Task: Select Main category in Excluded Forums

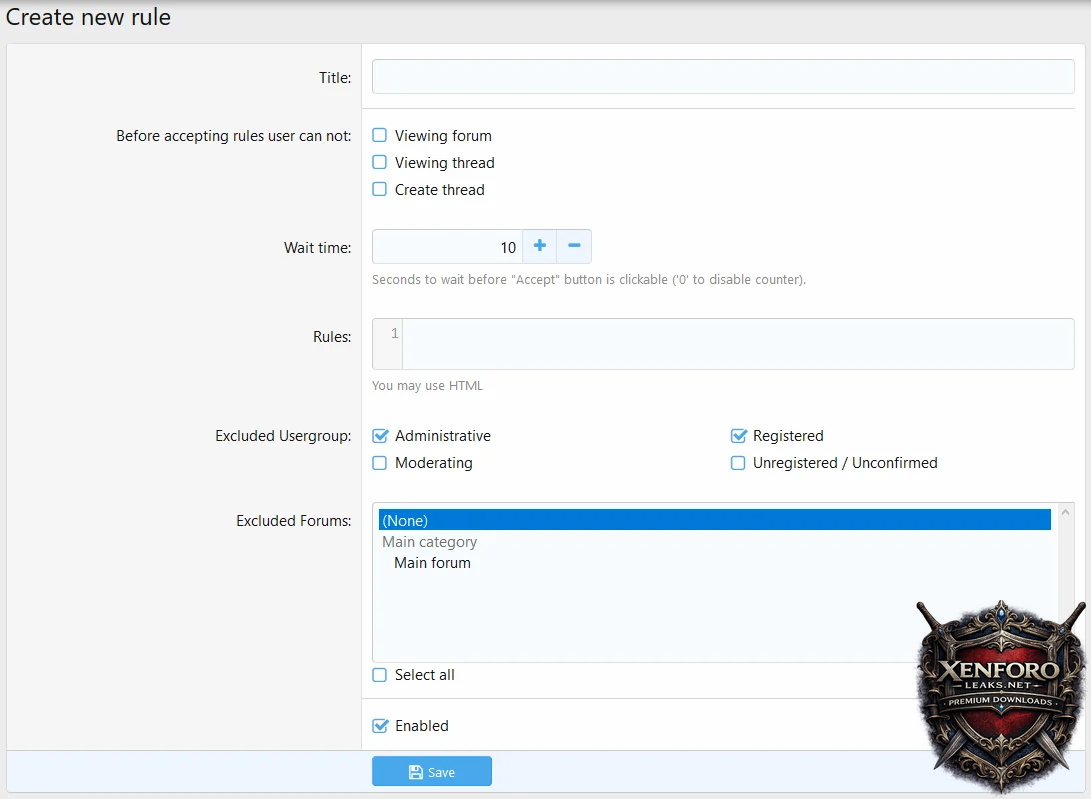Action: point(430,542)
